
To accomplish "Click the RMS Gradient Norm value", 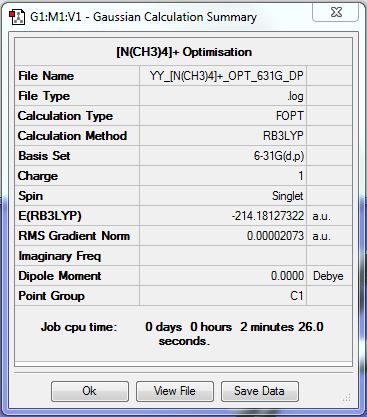I will (223, 236).
